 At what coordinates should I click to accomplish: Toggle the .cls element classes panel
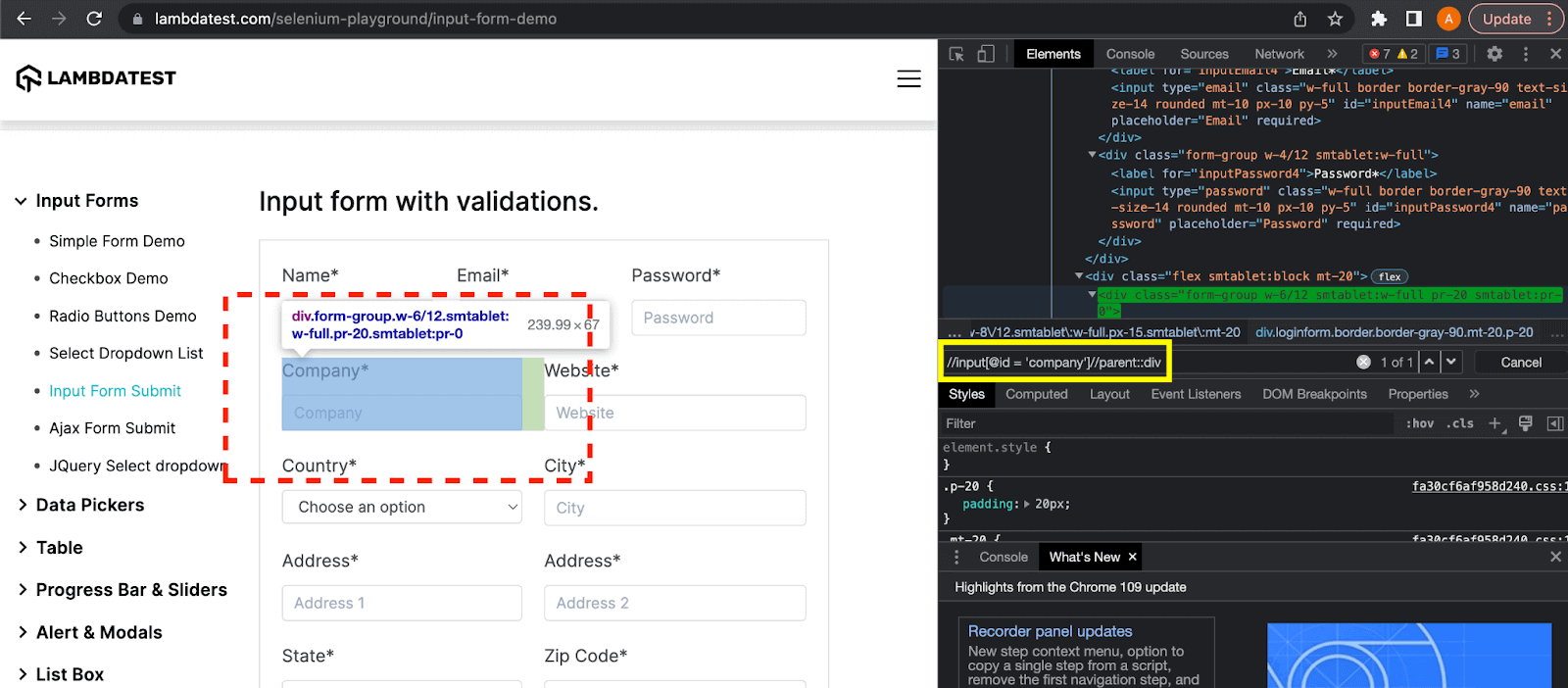[1460, 423]
